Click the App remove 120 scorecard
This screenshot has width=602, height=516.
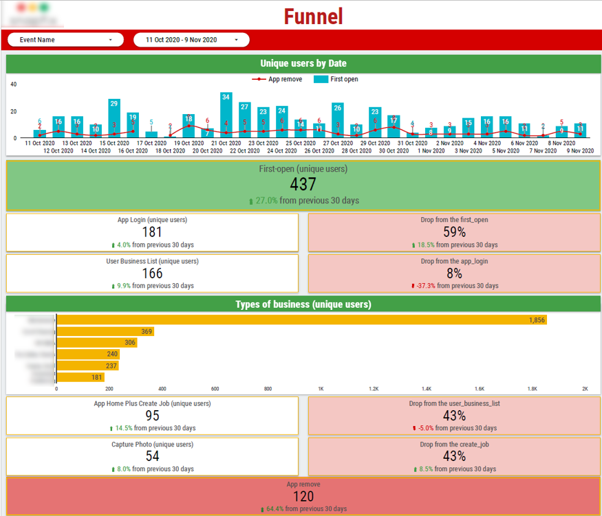[x=303, y=496]
